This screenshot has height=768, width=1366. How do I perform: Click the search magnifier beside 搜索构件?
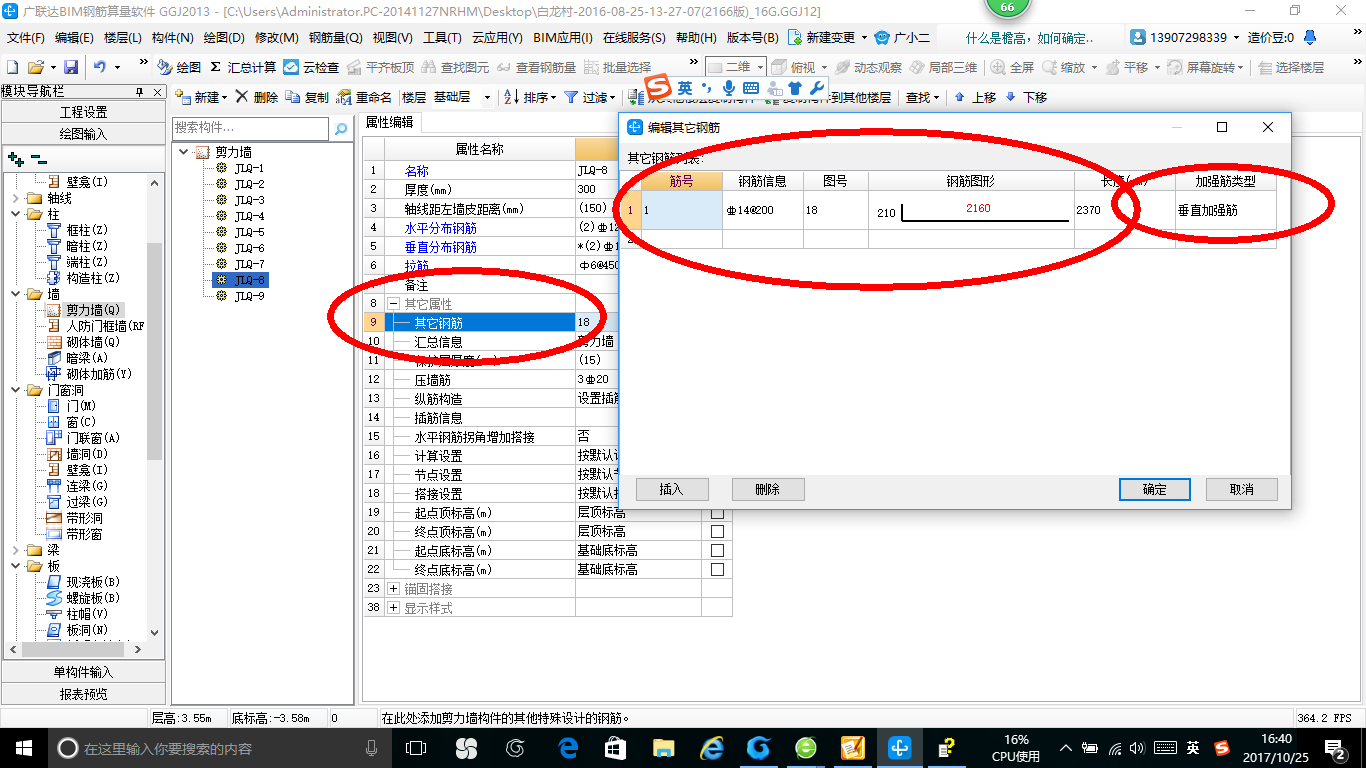point(341,128)
